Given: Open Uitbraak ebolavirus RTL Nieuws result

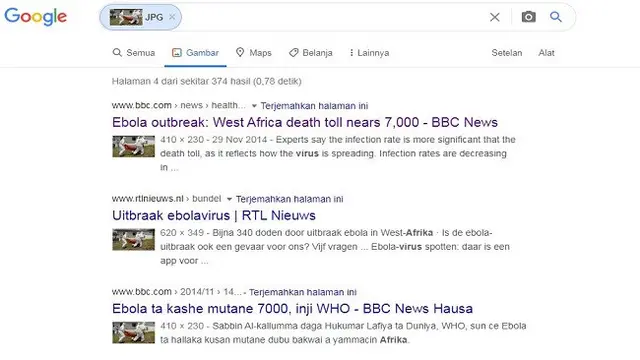Looking at the screenshot, I should point(214,215).
